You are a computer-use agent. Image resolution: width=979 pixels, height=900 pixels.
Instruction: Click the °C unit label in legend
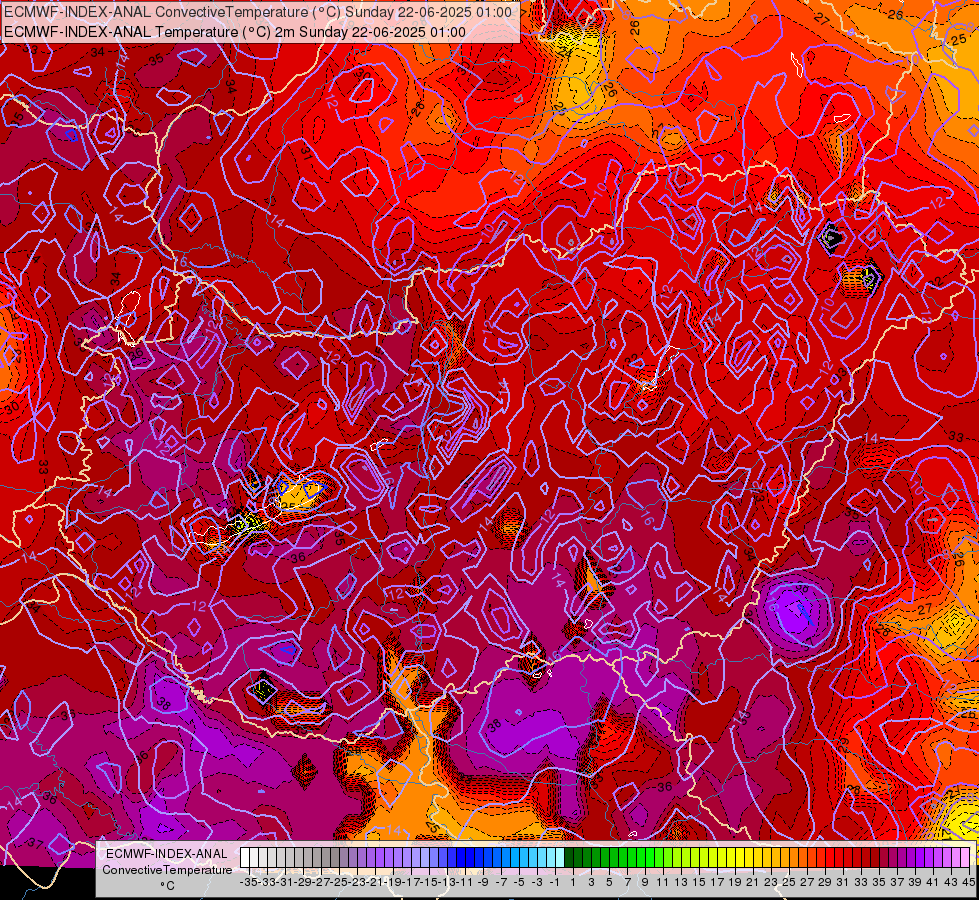tap(167, 886)
